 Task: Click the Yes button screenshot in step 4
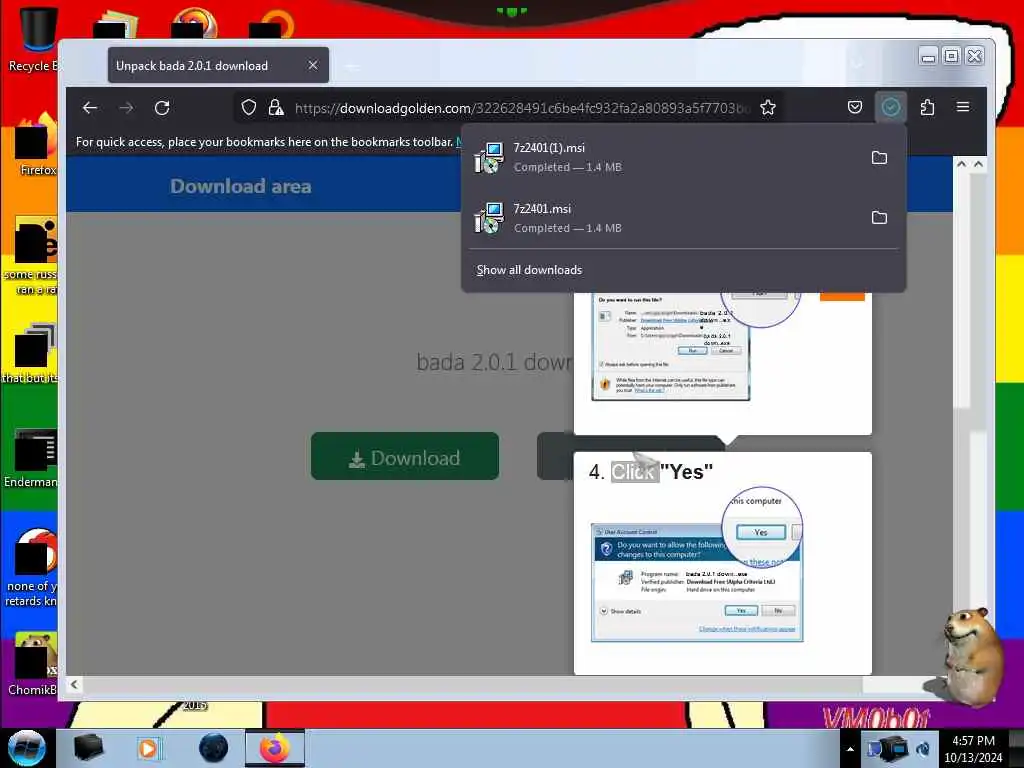pos(761,532)
